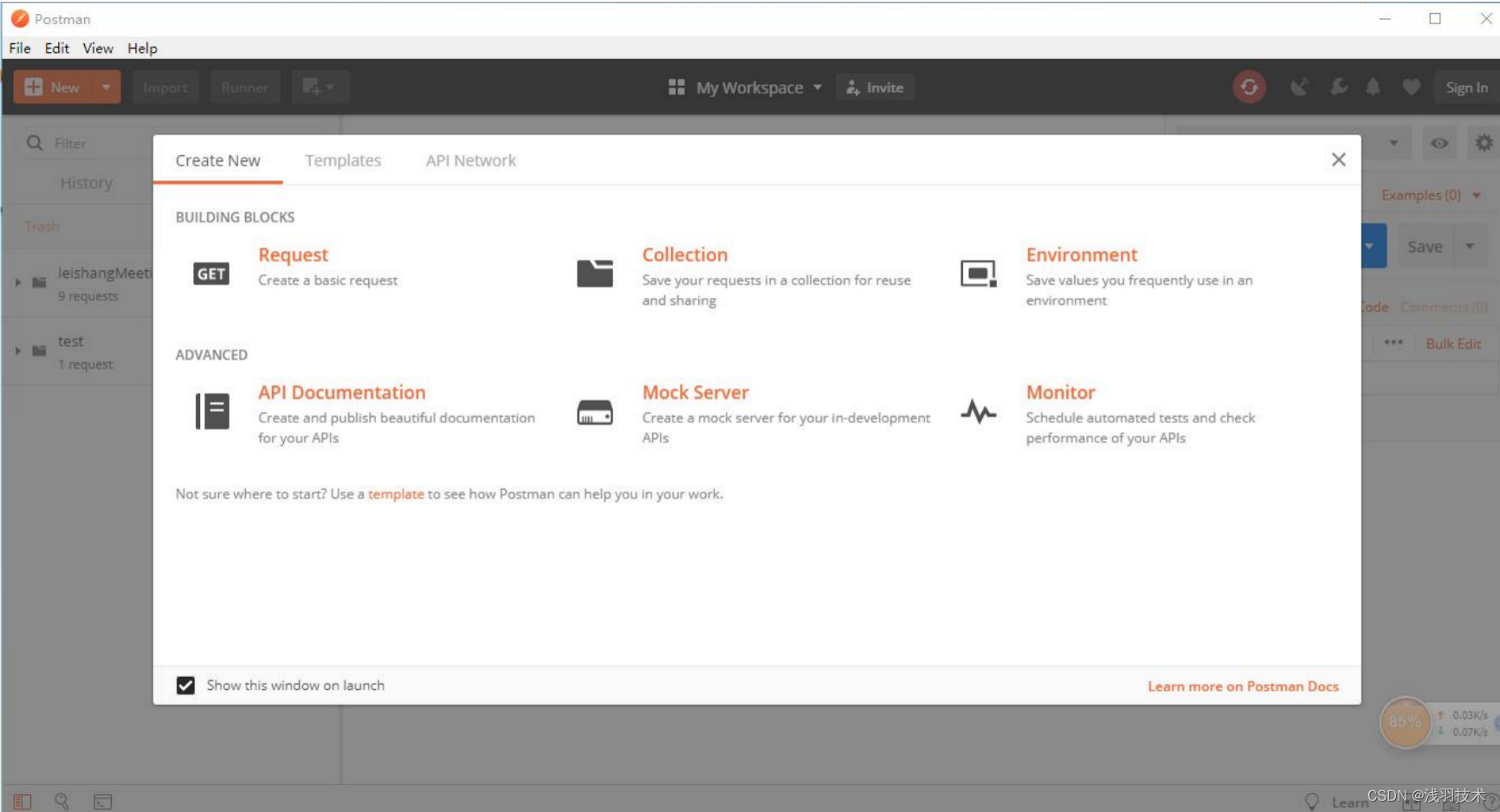Click the lightbulb Learn icon
The height and width of the screenshot is (812, 1500).
point(1312,802)
